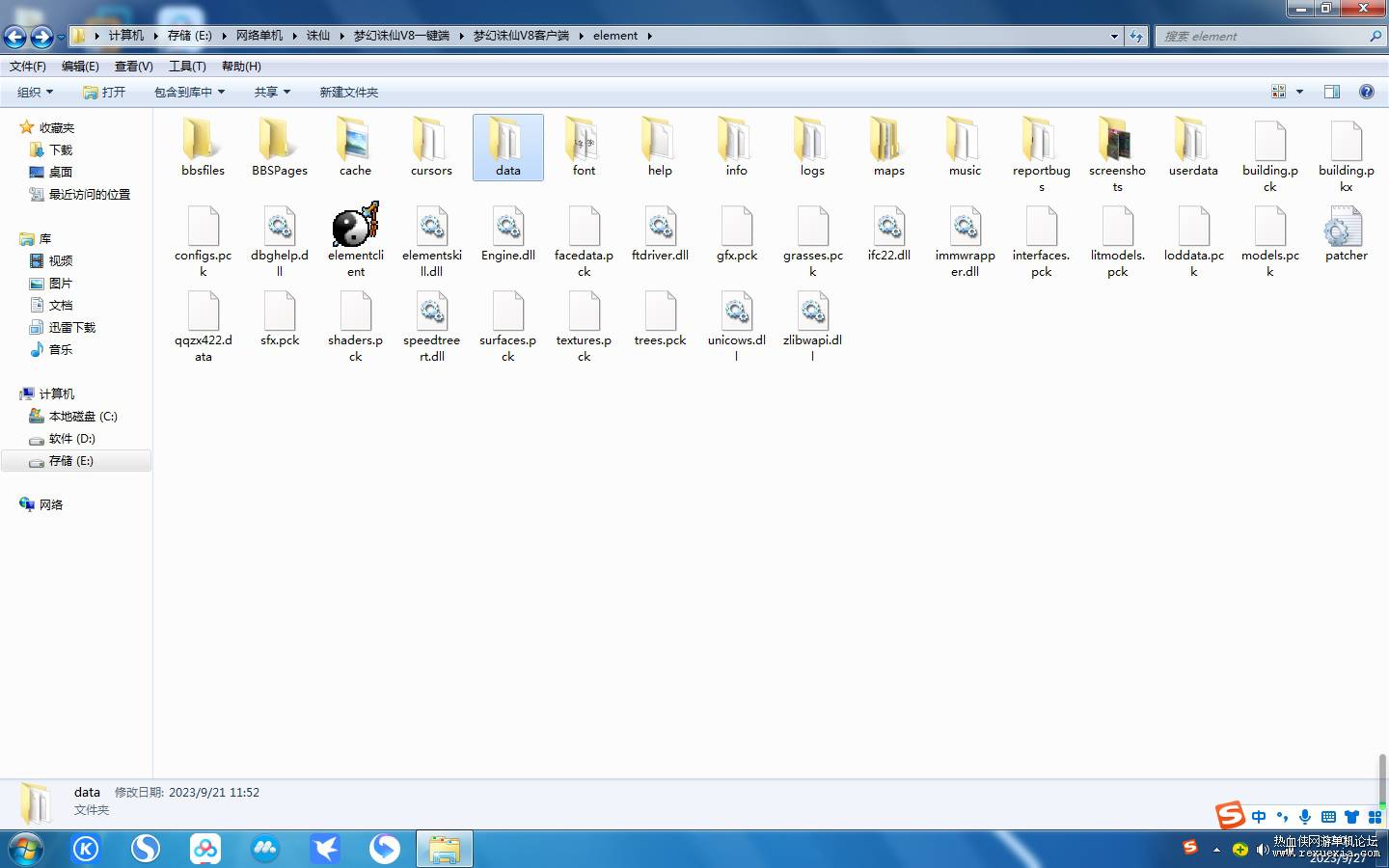Image resolution: width=1389 pixels, height=868 pixels.
Task: Select the elementclient yin-yang application icon
Action: pos(355,225)
